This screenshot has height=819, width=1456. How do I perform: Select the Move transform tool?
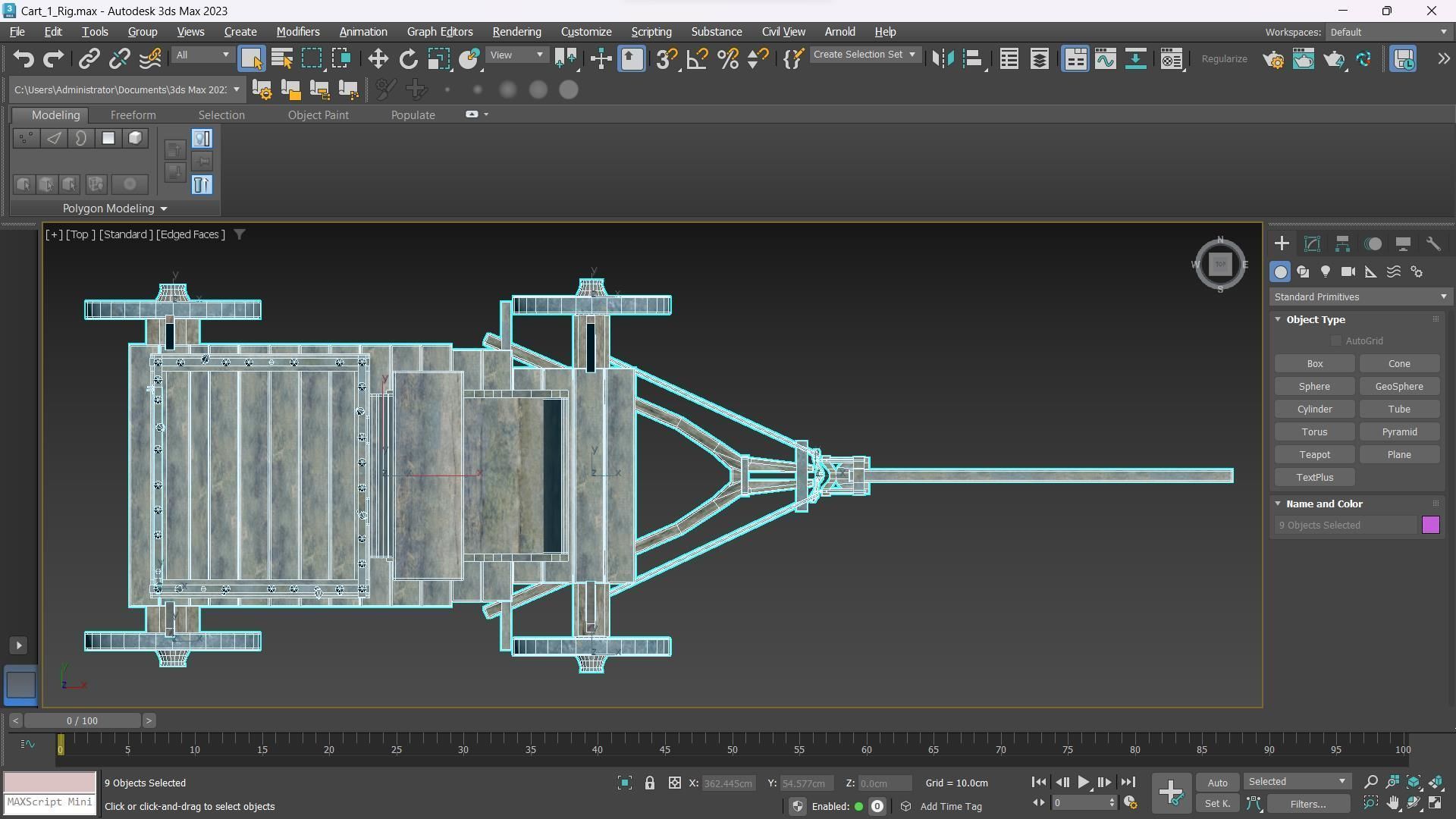(378, 59)
